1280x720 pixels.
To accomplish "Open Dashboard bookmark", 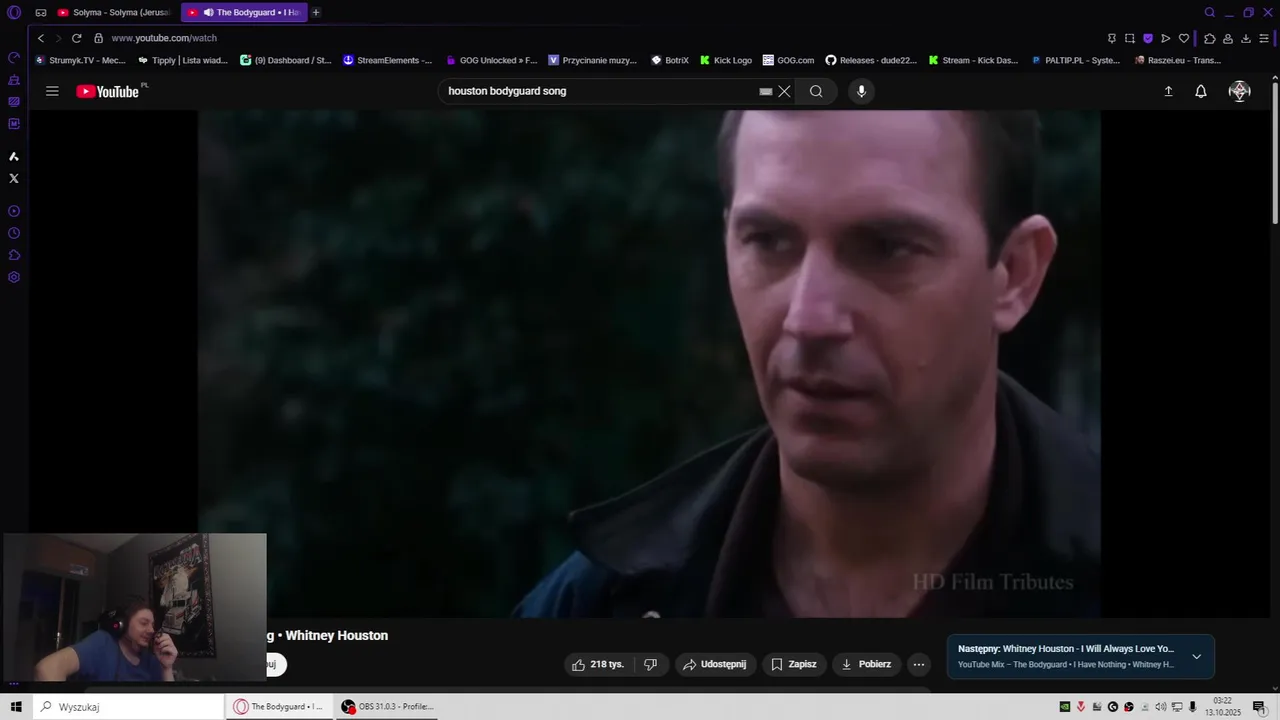I will pyautogui.click(x=286, y=60).
